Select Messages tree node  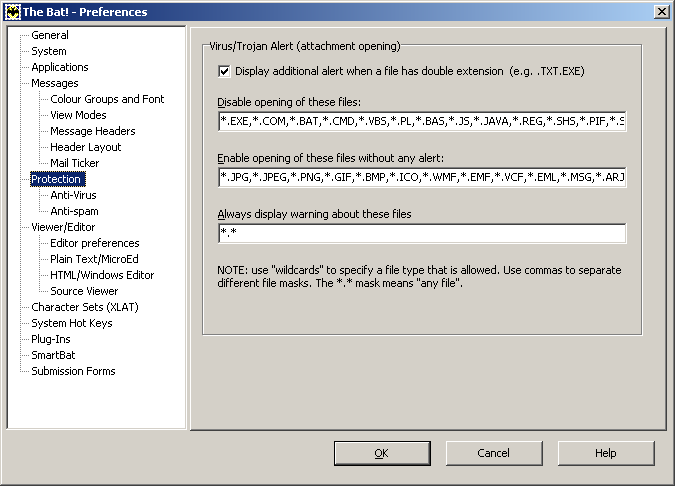click(55, 83)
